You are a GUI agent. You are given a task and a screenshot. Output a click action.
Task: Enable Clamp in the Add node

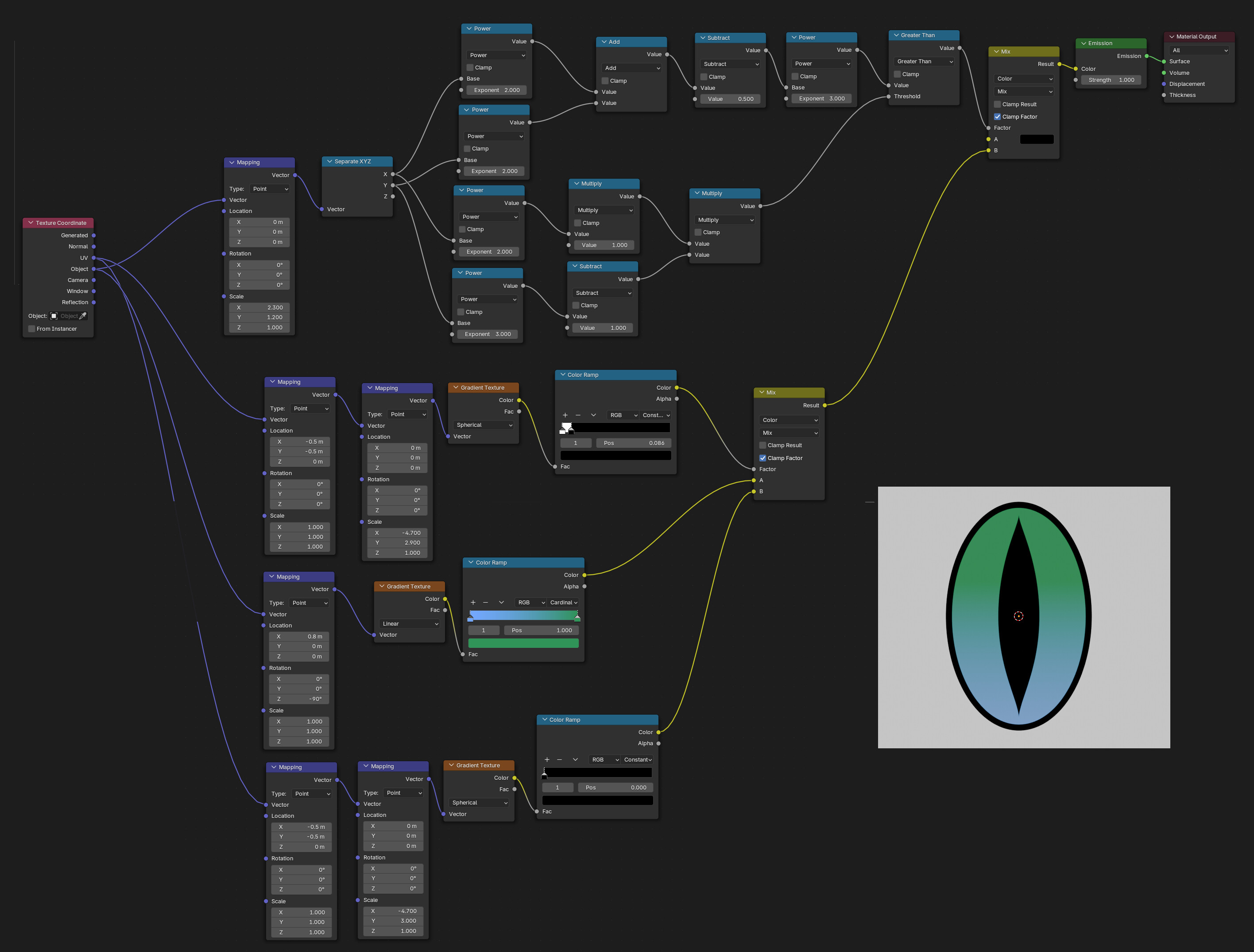(x=605, y=81)
